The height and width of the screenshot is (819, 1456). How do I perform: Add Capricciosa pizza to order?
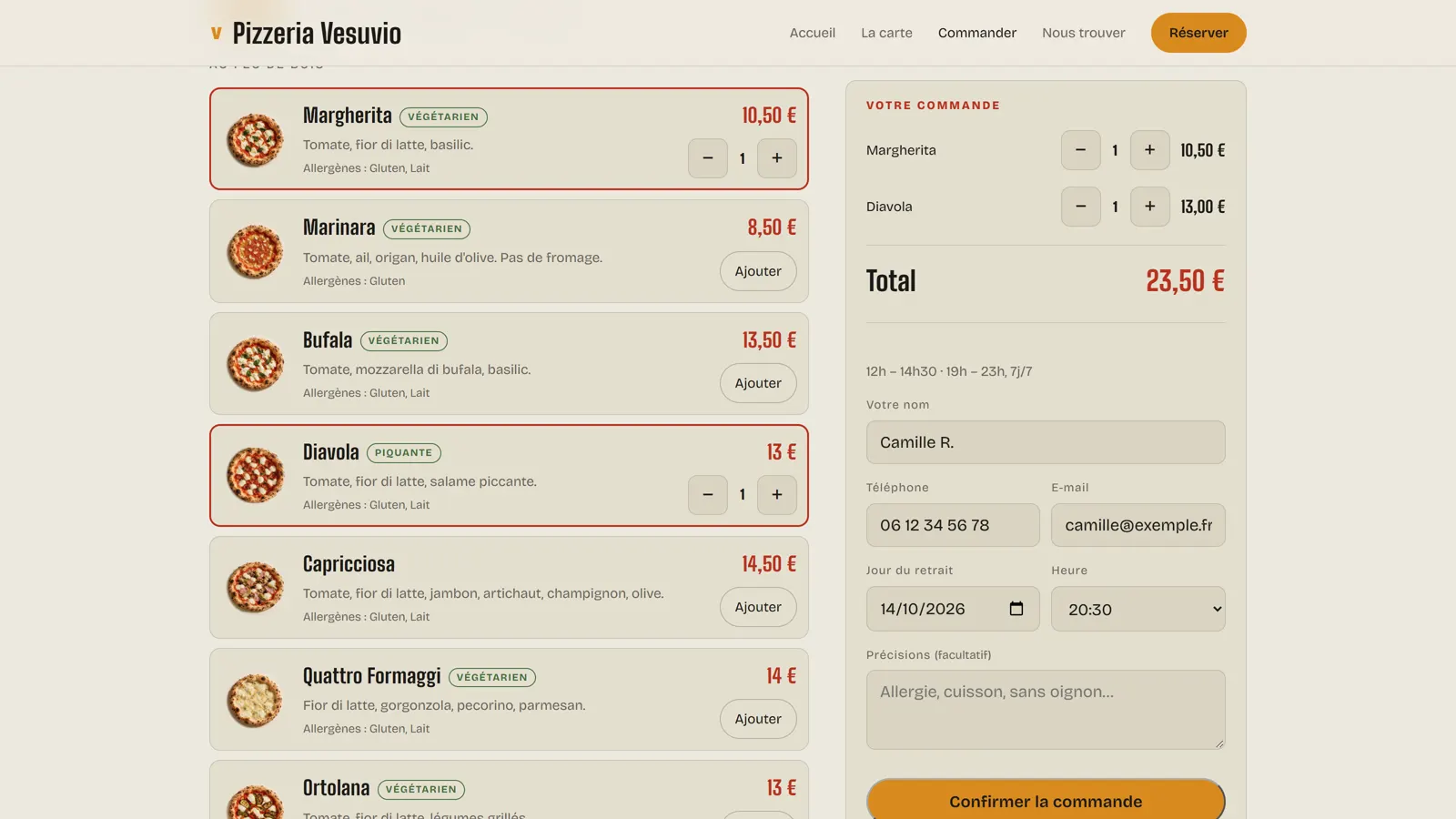(x=758, y=607)
